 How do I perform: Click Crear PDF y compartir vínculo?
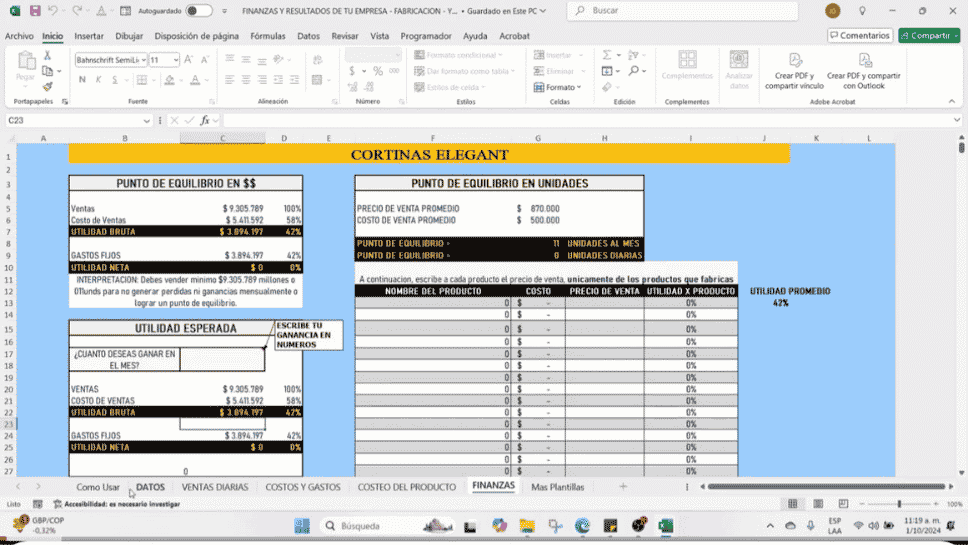click(x=795, y=71)
